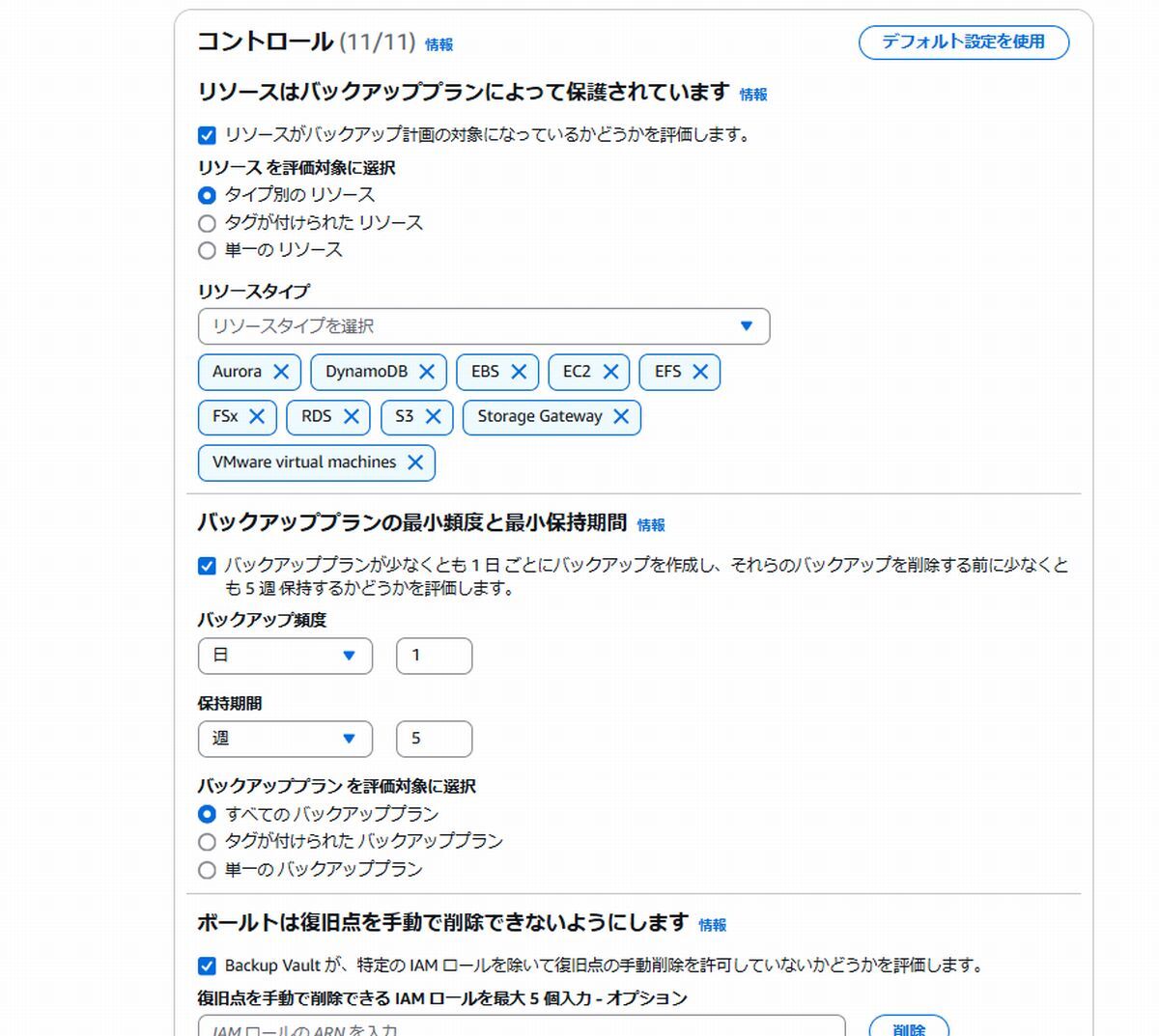Click the デフォルト設定を使用 button
This screenshot has height=1036, width=1159.
(x=964, y=42)
